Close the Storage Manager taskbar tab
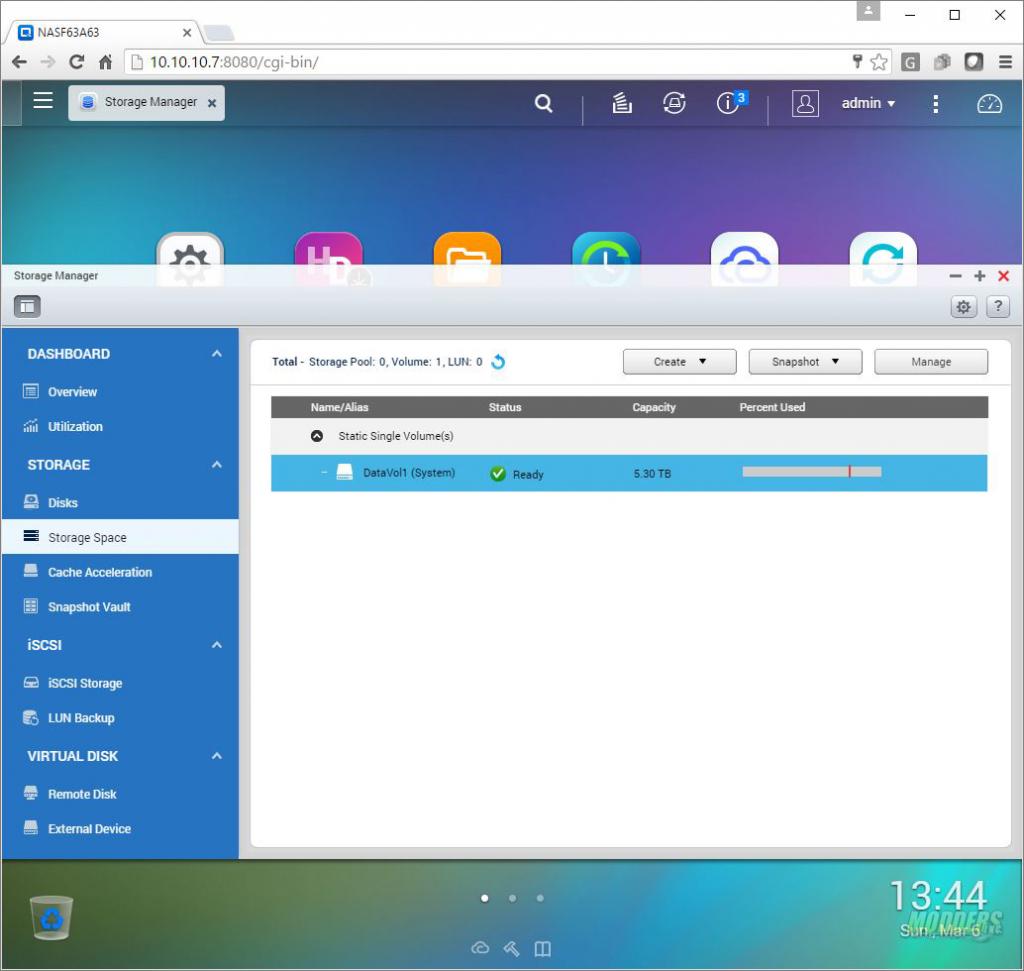The width and height of the screenshot is (1024, 971). tap(212, 103)
